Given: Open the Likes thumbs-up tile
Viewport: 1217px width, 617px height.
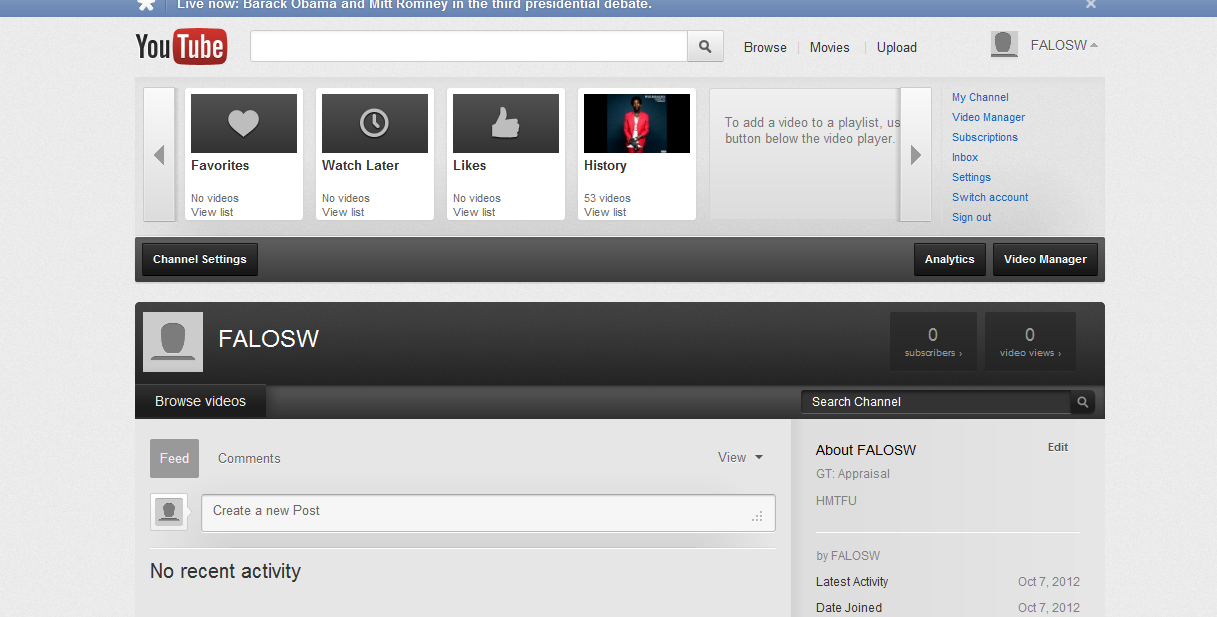Looking at the screenshot, I should click(505, 123).
